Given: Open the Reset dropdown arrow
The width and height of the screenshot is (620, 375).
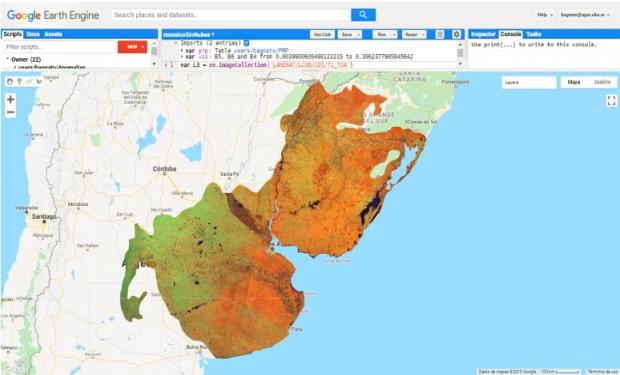Looking at the screenshot, I should tap(423, 34).
